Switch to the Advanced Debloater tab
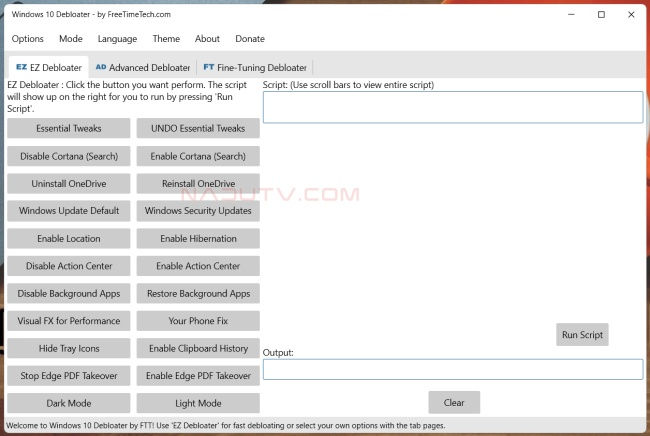 pyautogui.click(x=143, y=67)
